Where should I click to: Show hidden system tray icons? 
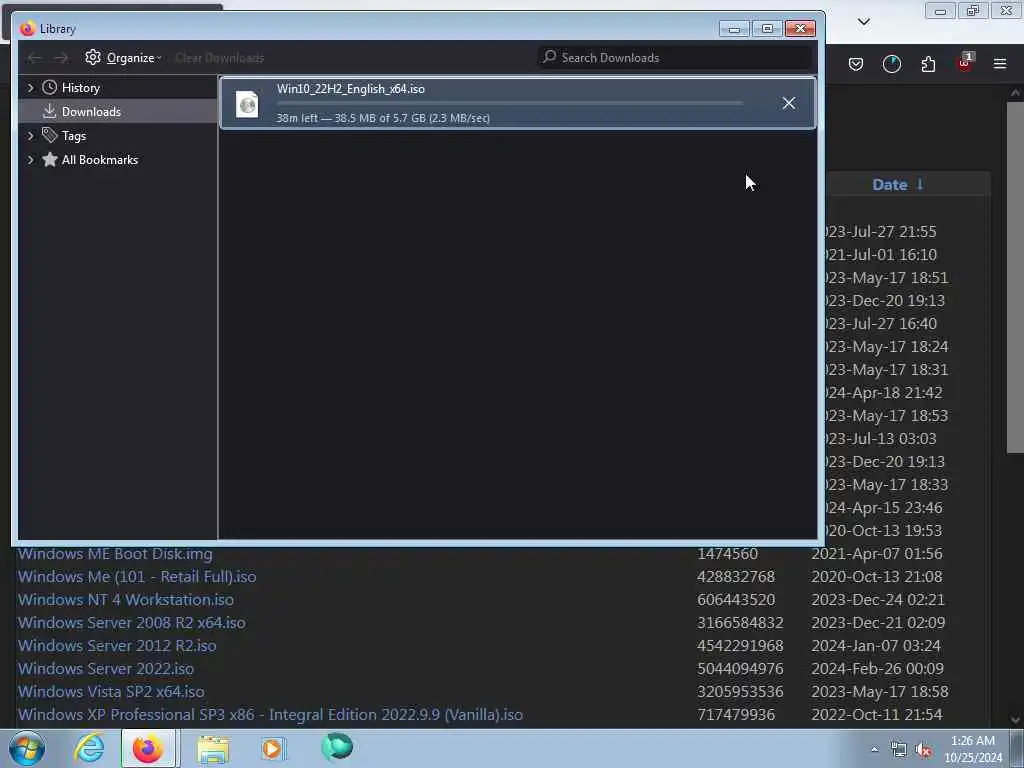tap(874, 750)
